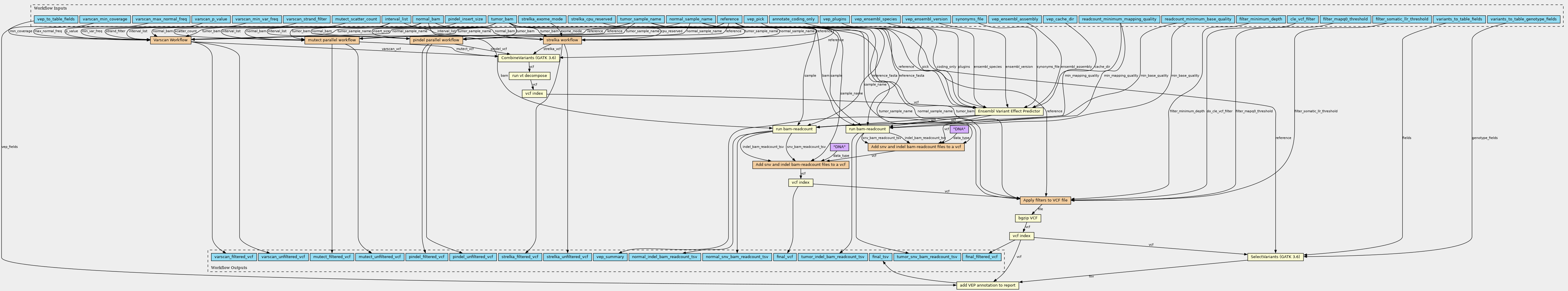
Task: Select the tumor_bam workflow input box
Action: click(x=502, y=20)
